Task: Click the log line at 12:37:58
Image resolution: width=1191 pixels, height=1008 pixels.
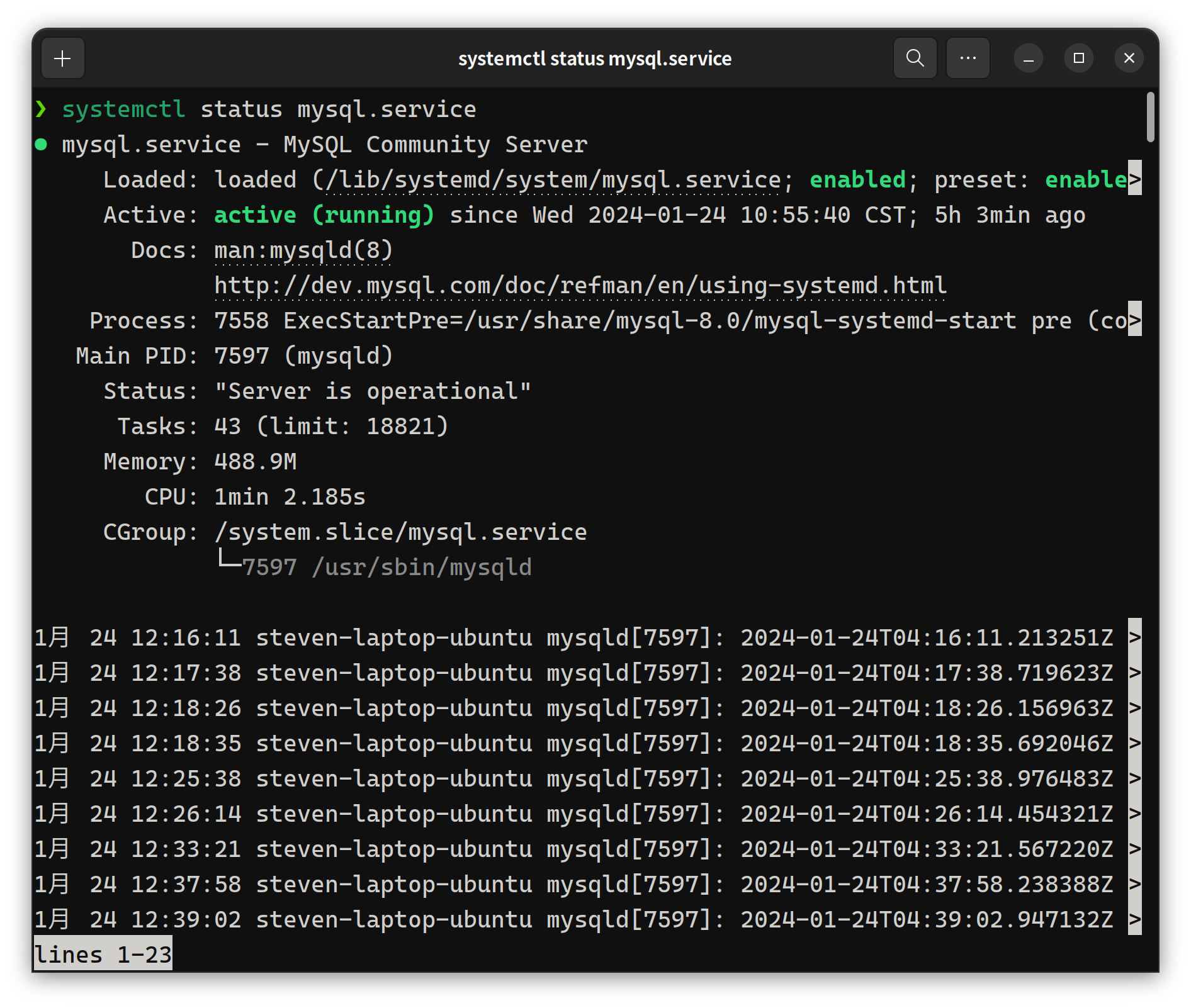Action: (587, 885)
